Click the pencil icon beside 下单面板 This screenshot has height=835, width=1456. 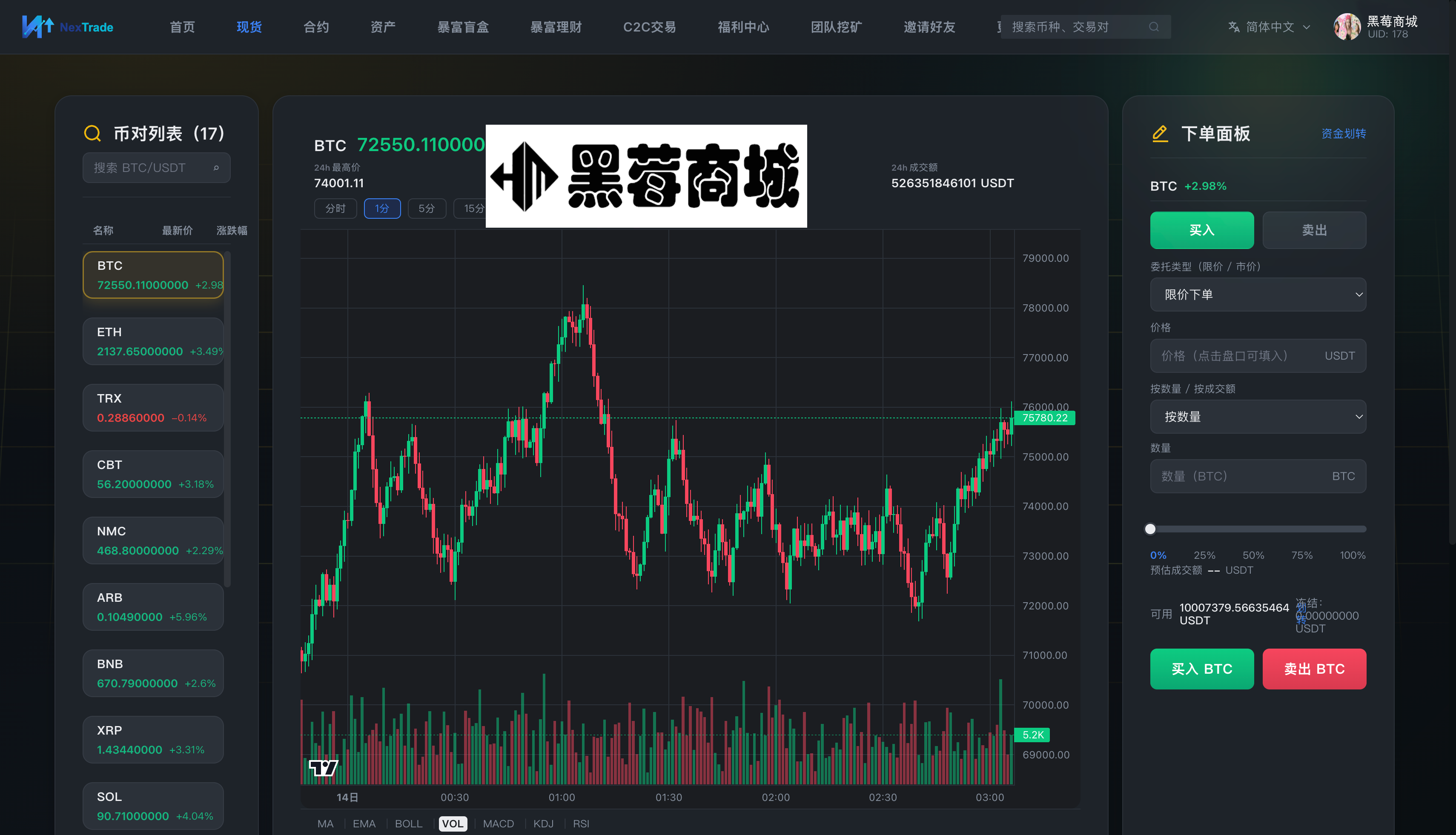point(1159,134)
